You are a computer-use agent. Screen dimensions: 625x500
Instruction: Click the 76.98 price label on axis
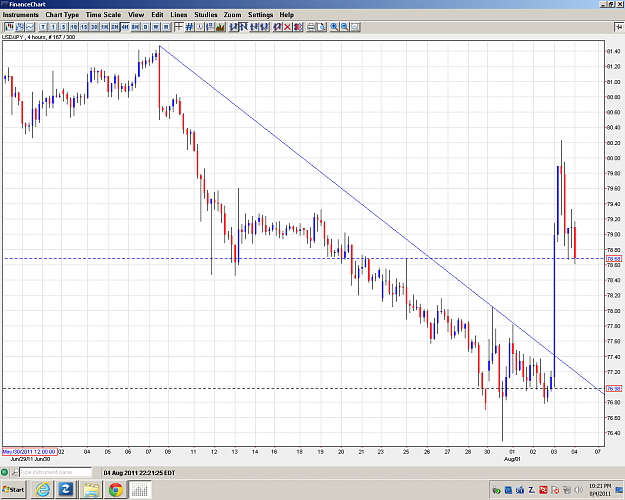pyautogui.click(x=613, y=389)
